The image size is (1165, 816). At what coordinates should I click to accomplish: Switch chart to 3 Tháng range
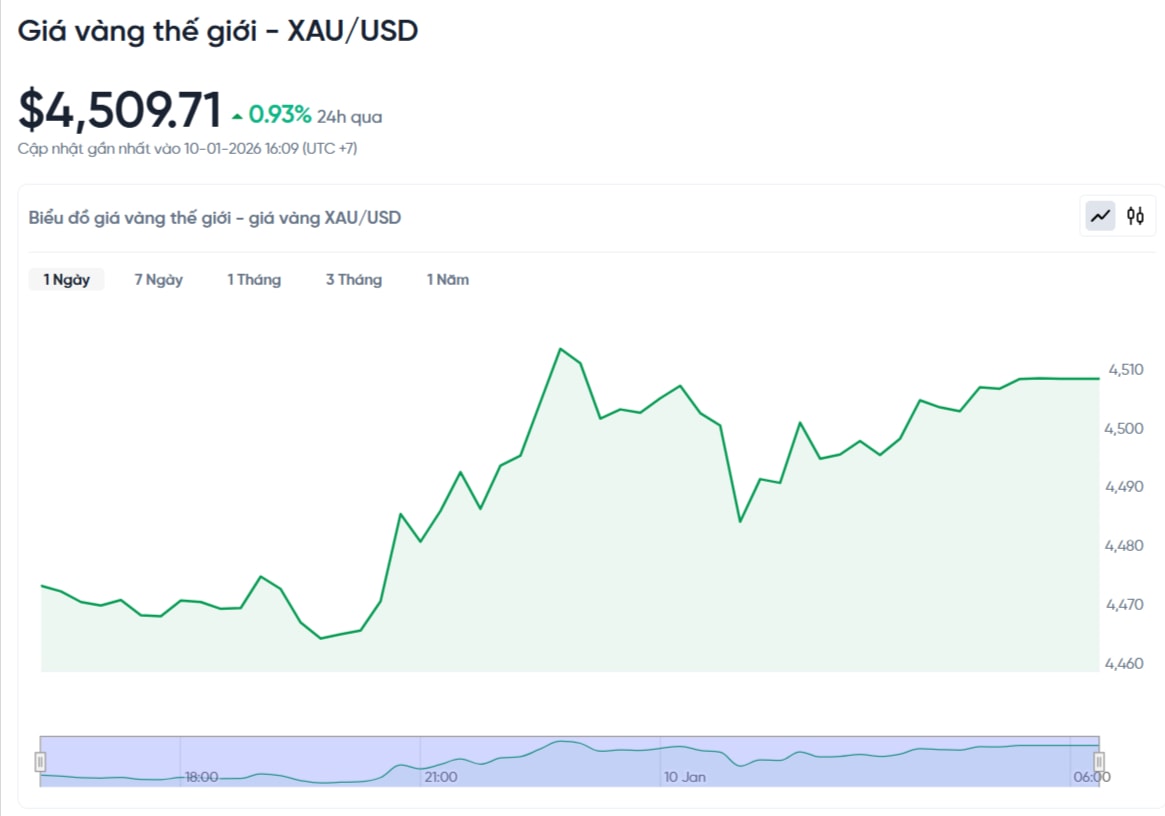(x=354, y=280)
